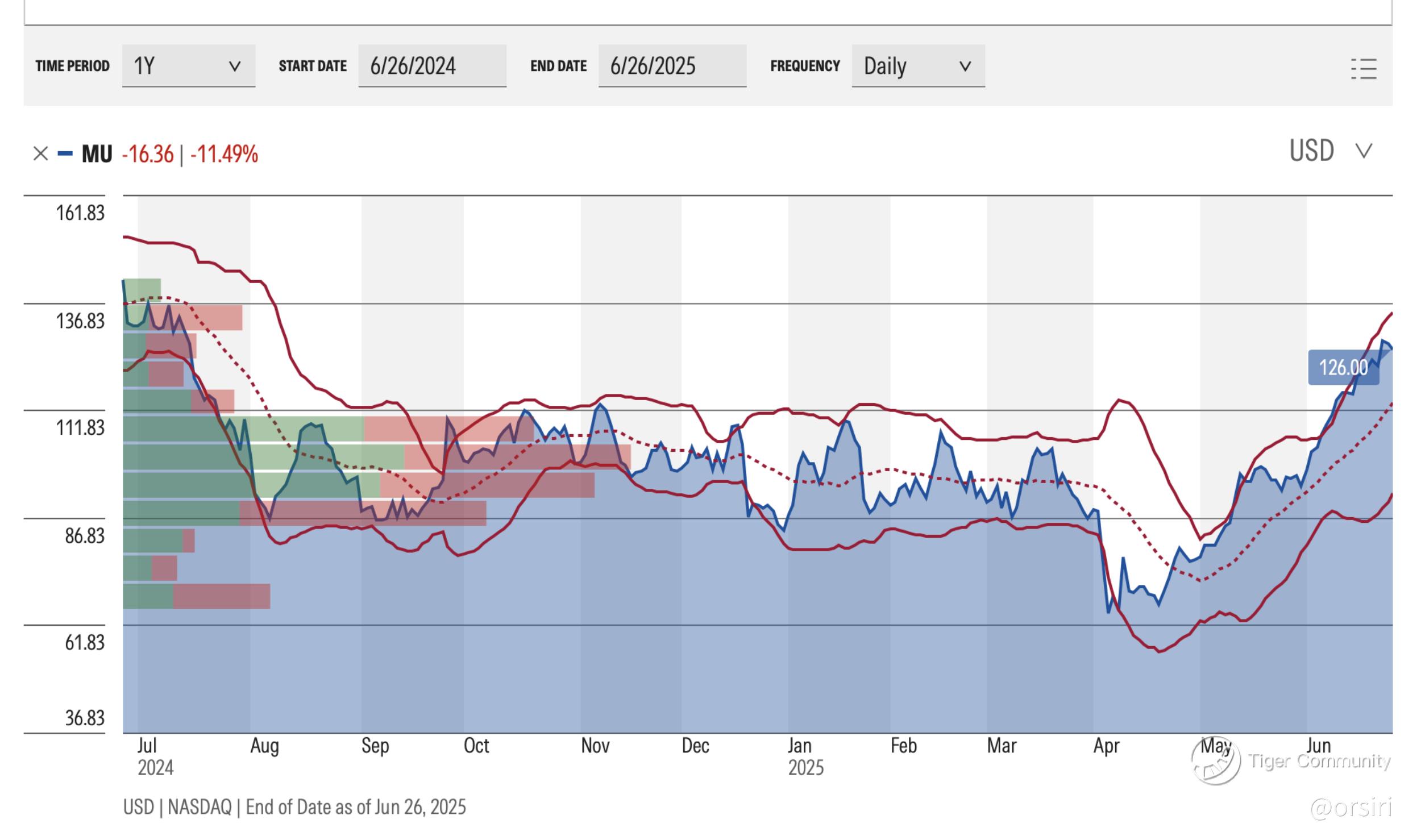Click the Apr x-axis label
Screen dimensions: 1421x840
tap(1106, 746)
